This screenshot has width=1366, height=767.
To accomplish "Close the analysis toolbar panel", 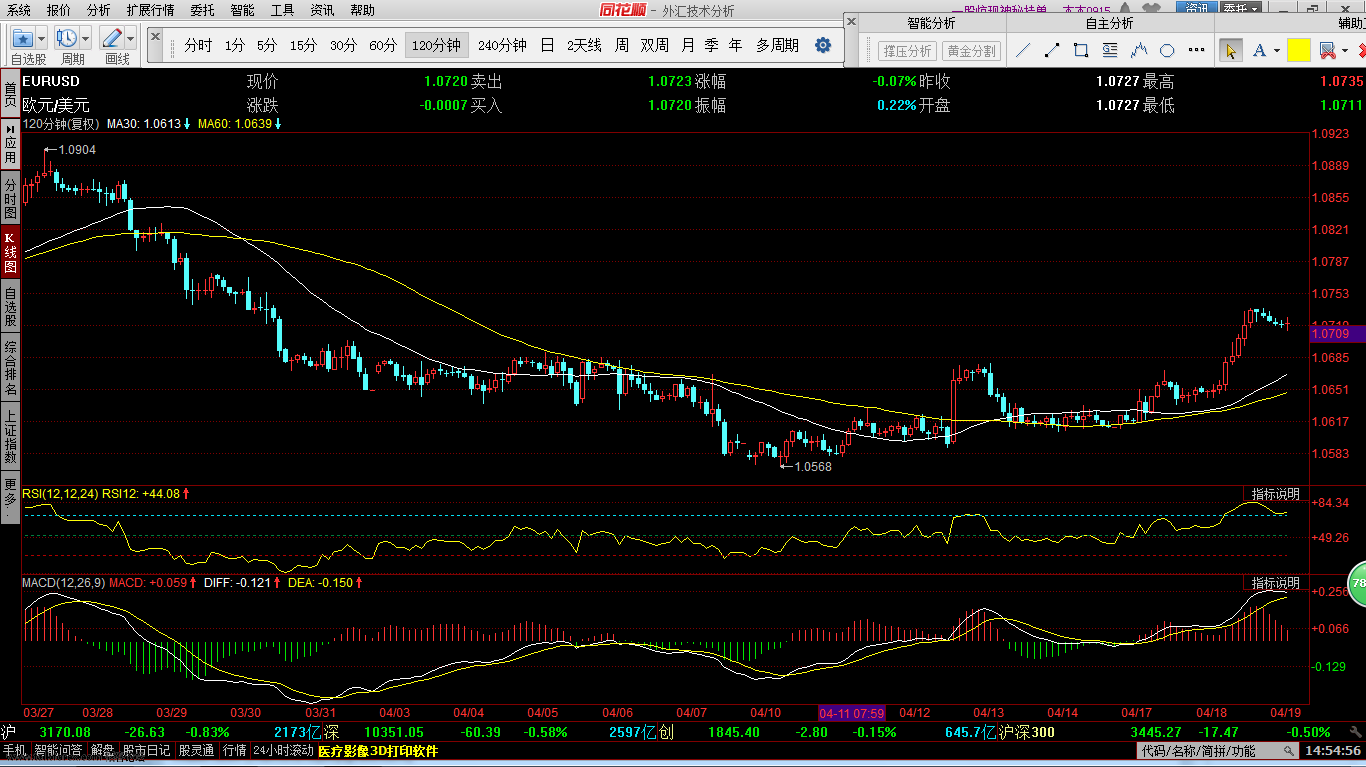I will coord(851,20).
